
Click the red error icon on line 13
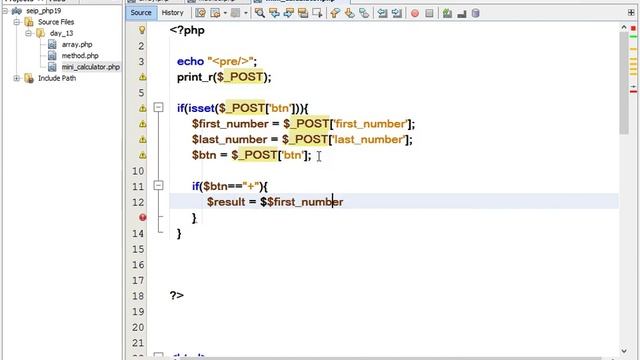[142, 218]
